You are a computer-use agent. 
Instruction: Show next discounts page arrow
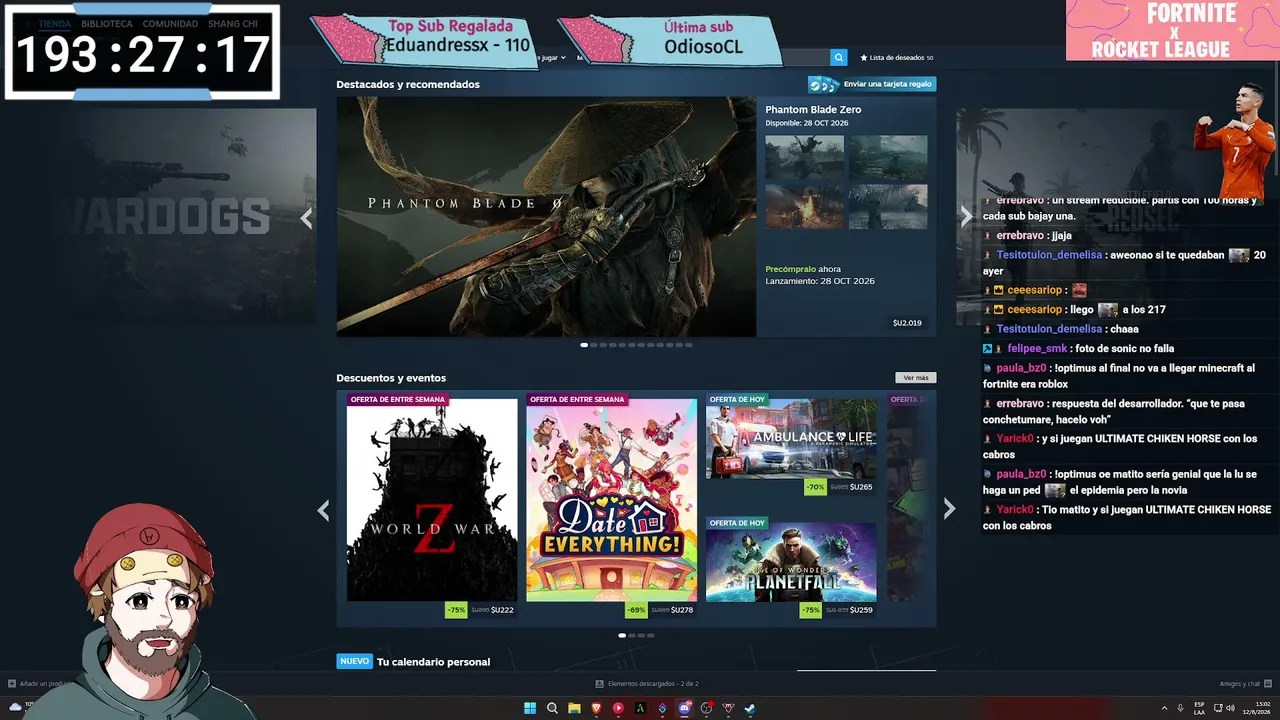tap(949, 509)
